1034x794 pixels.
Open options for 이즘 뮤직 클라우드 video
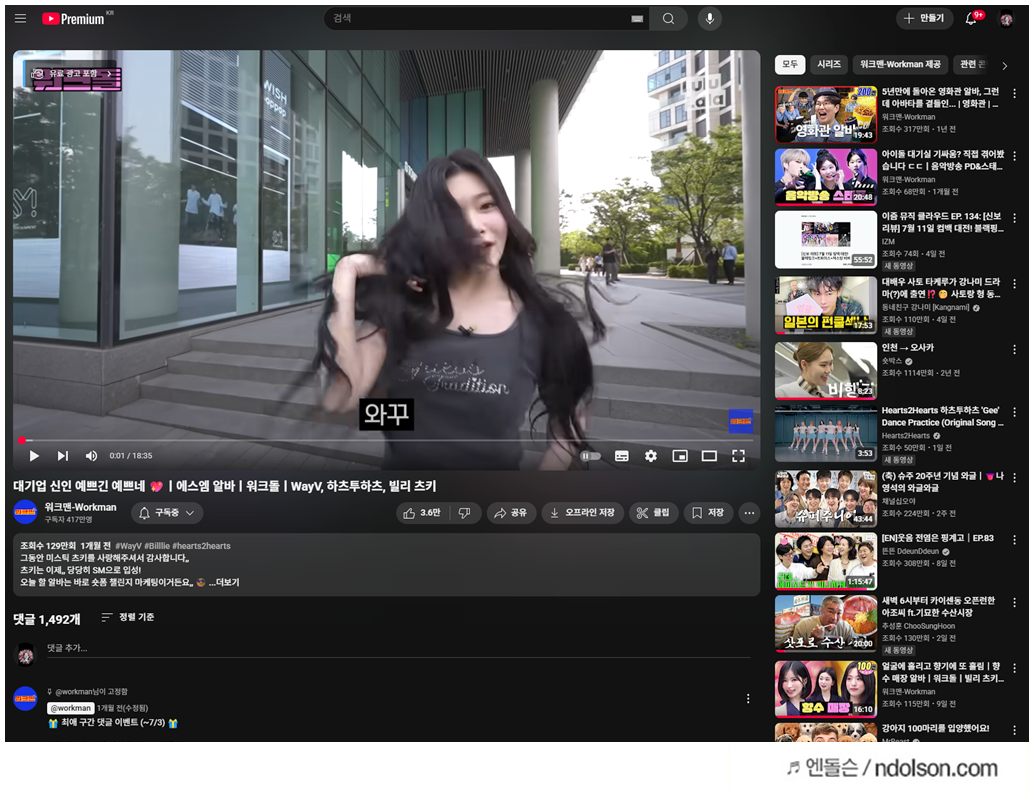[x=1014, y=218]
